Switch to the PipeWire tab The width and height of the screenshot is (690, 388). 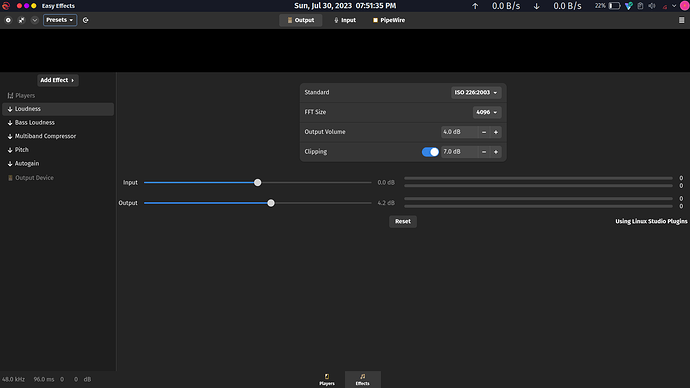coord(389,20)
